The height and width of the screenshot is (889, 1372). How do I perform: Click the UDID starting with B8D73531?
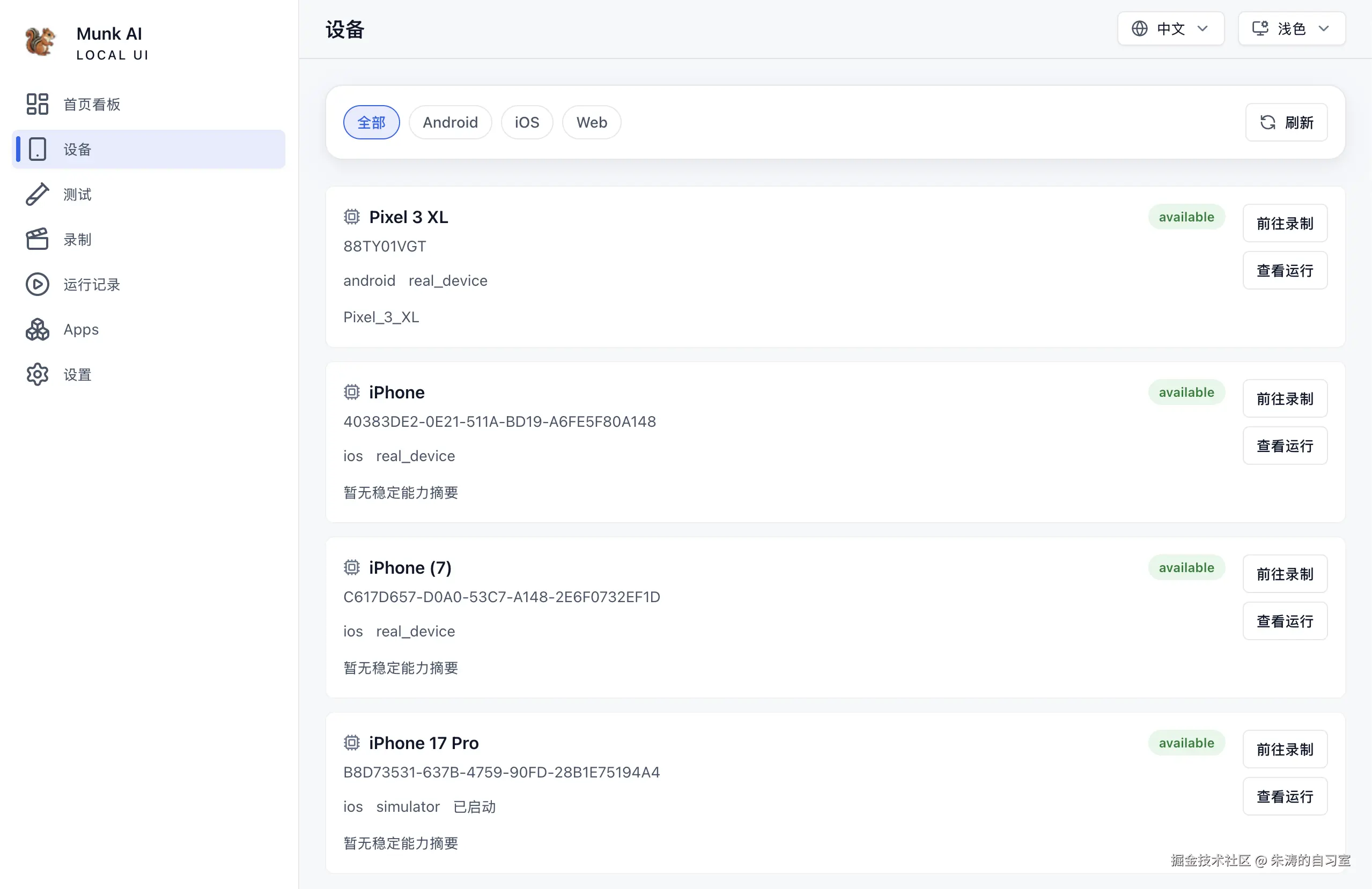501,772
